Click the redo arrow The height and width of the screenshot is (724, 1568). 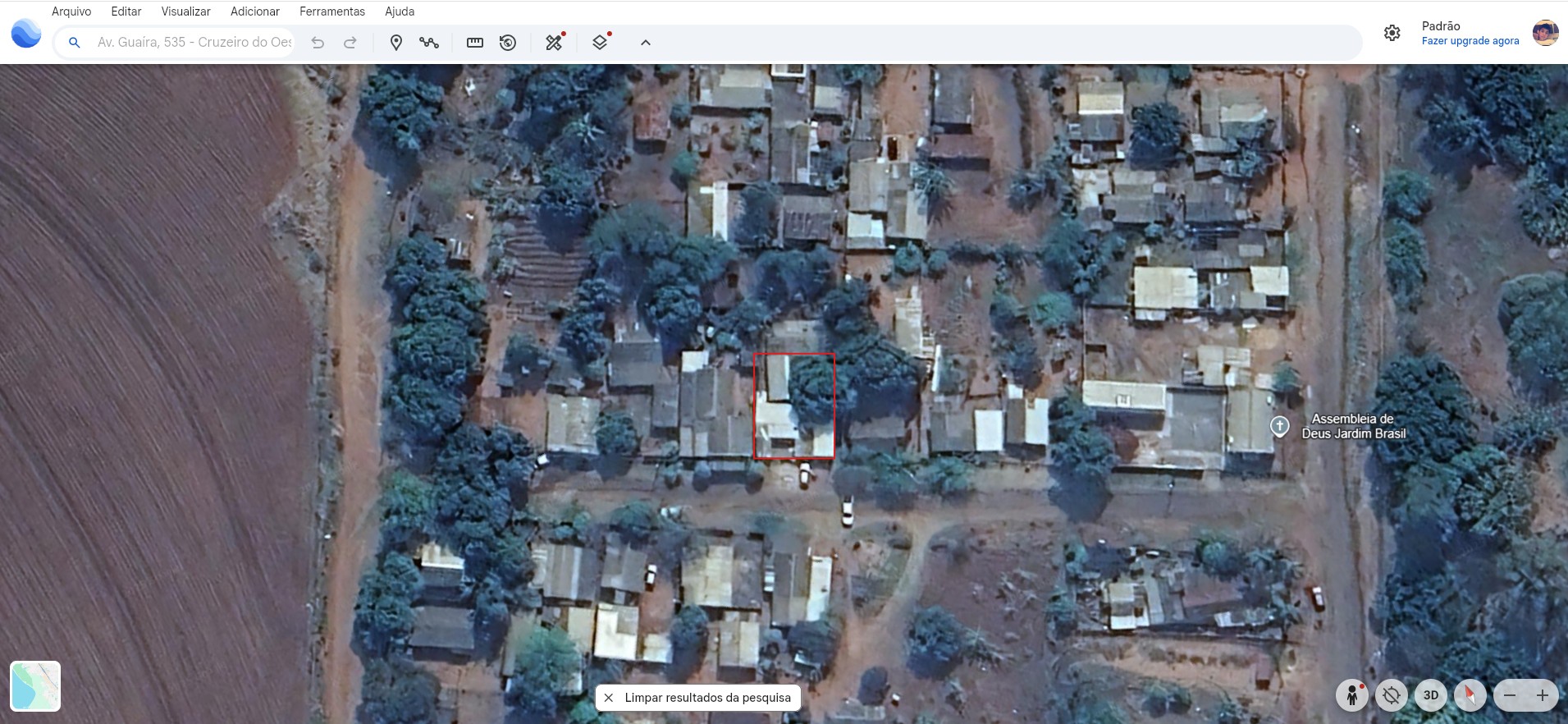click(350, 43)
